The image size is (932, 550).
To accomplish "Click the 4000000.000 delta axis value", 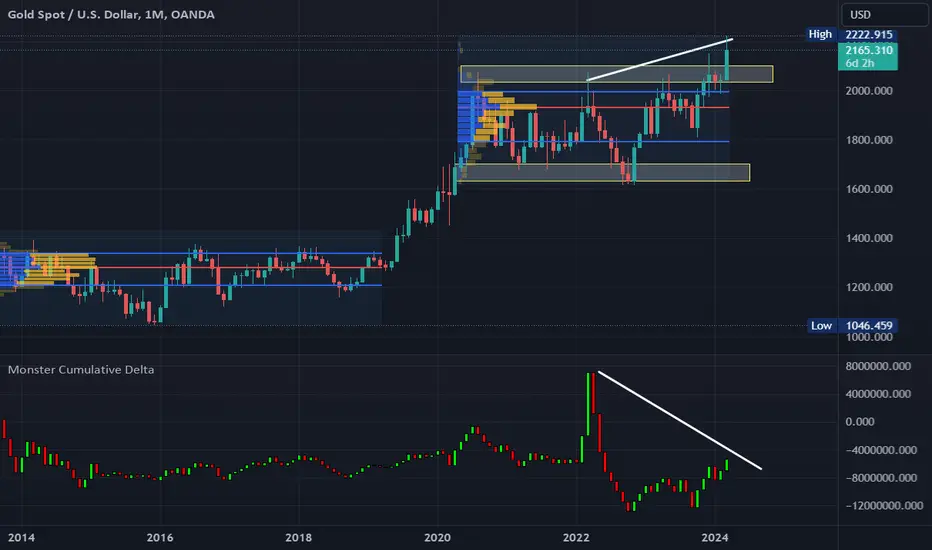I will tap(877, 394).
